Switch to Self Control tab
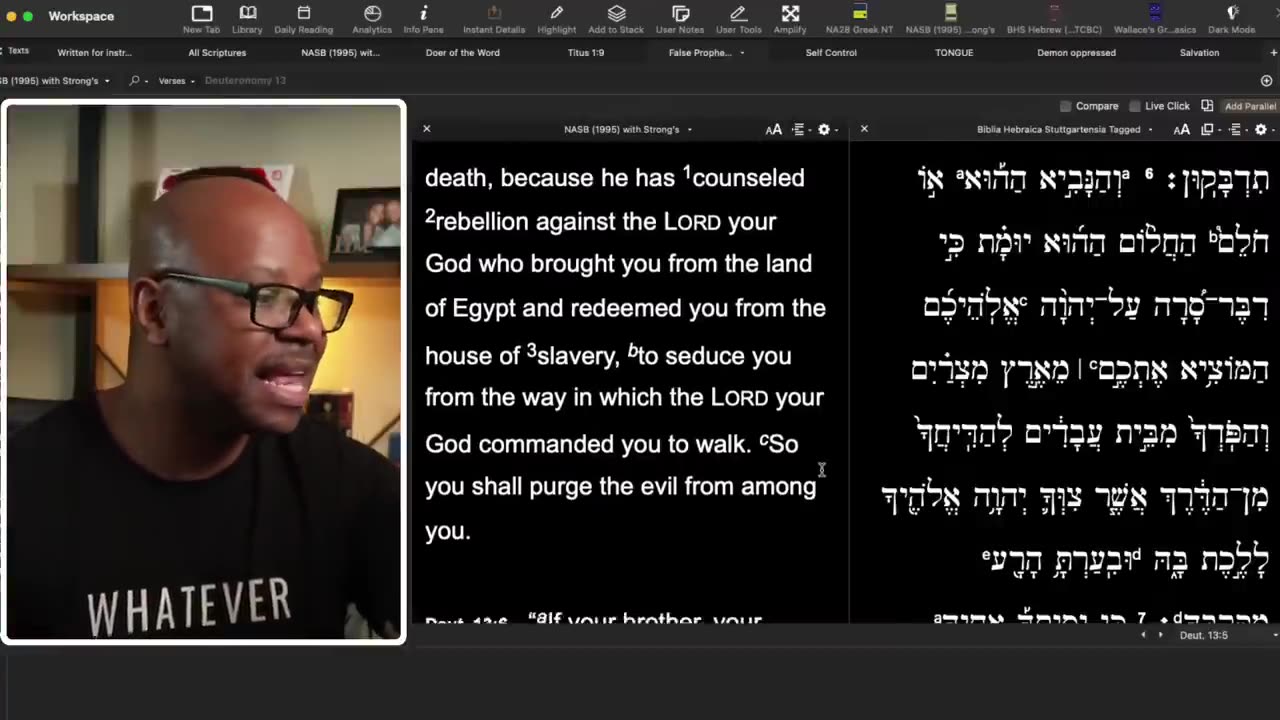1280x720 pixels. click(831, 52)
